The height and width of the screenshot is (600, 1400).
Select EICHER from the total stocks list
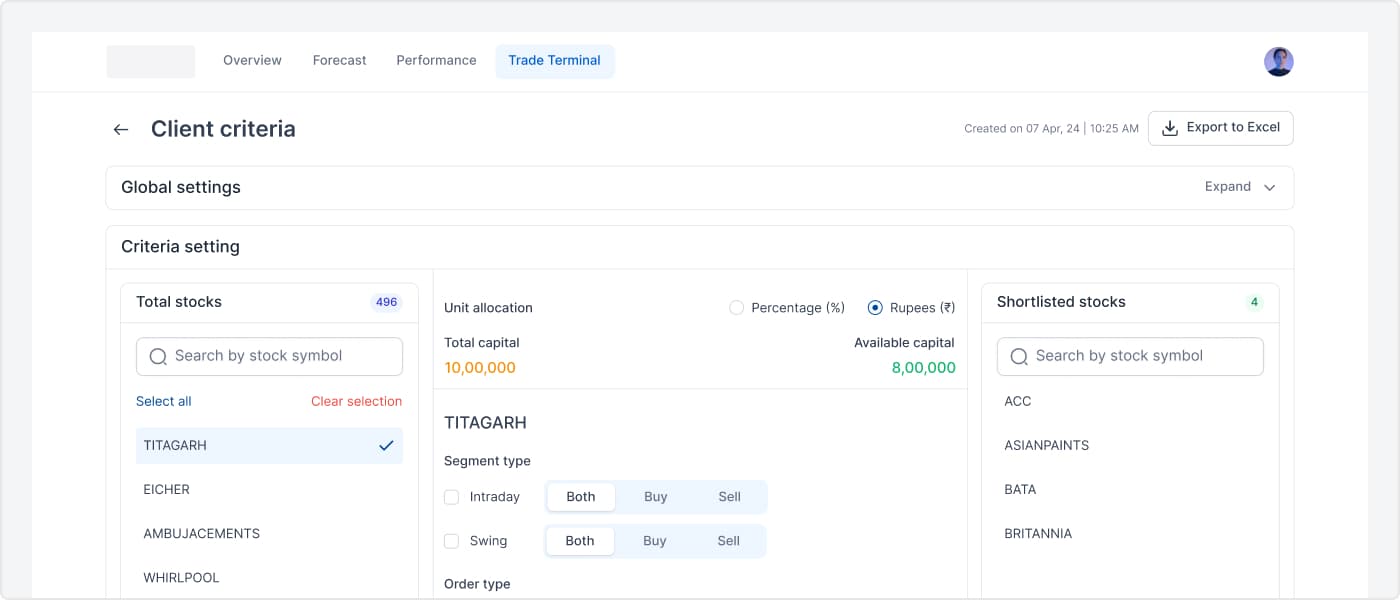click(269, 490)
